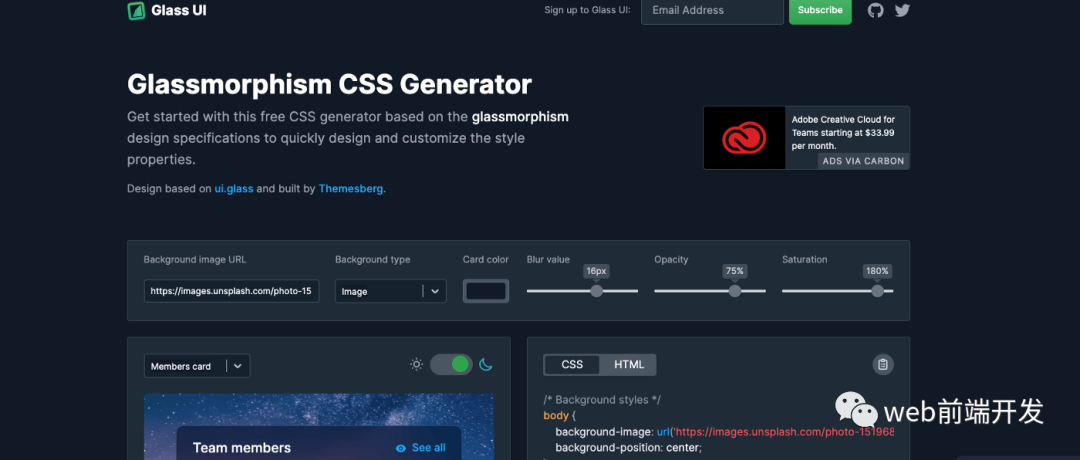
Task: Focus the Email Address input field
Action: [712, 10]
